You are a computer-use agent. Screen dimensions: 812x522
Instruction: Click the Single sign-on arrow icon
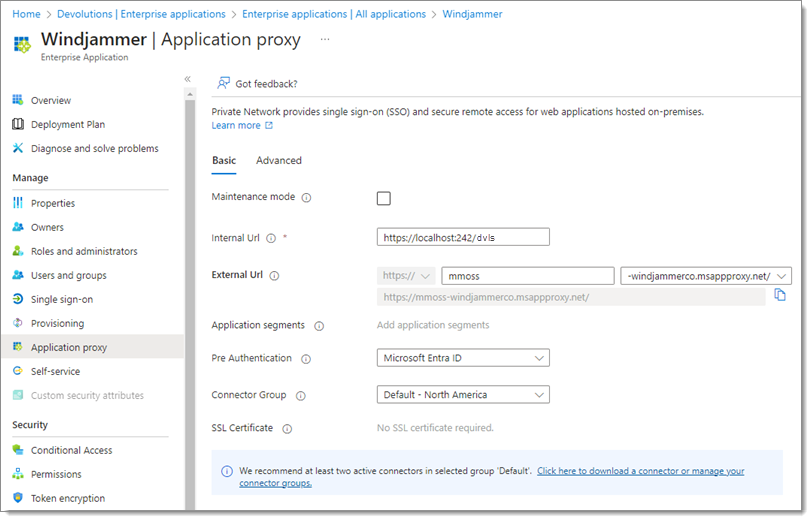pyautogui.click(x=18, y=299)
